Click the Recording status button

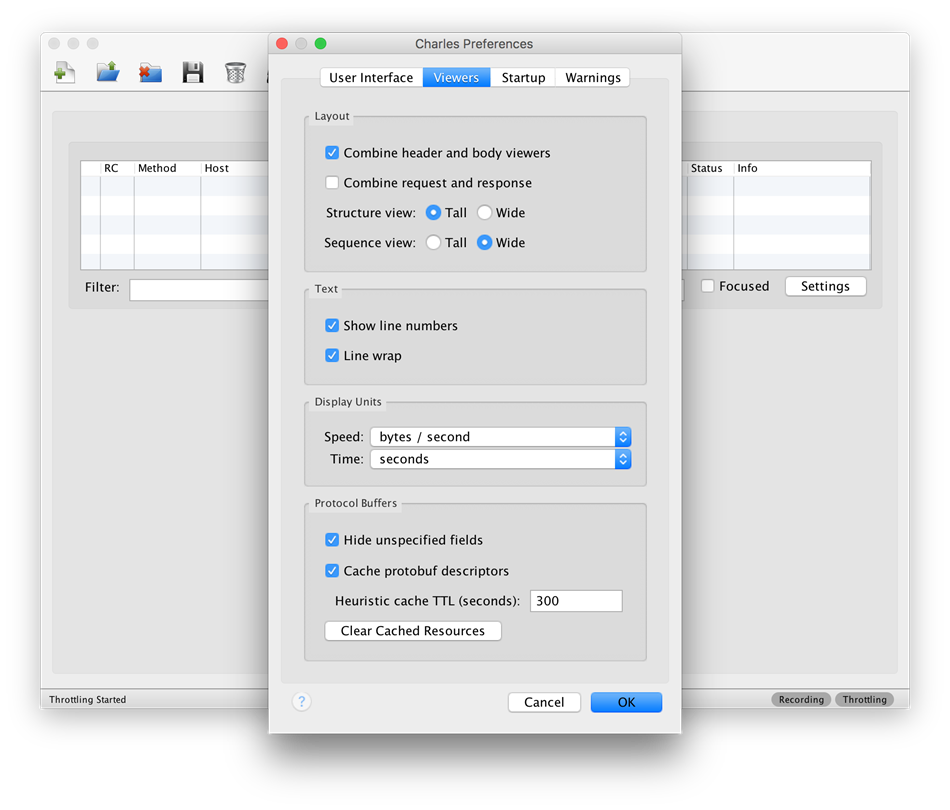tap(801, 700)
